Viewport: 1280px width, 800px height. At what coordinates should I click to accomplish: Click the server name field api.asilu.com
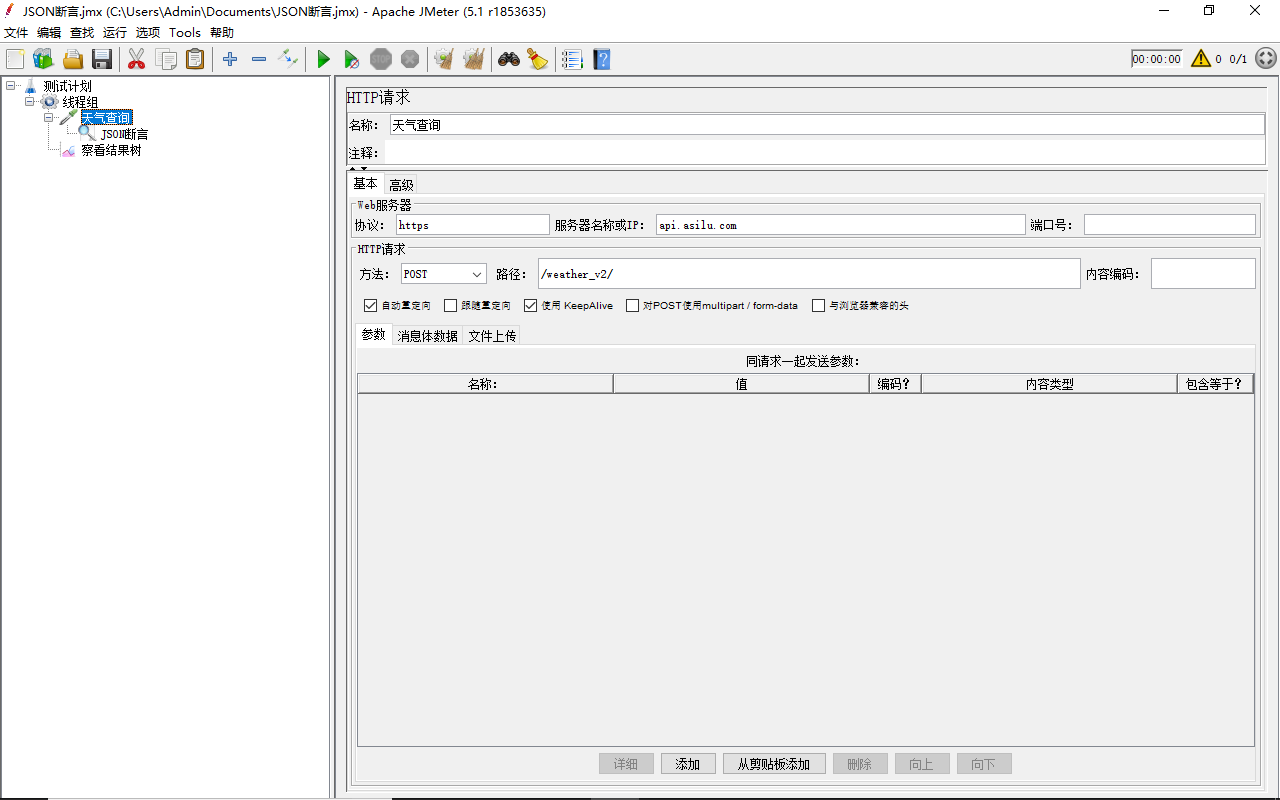(841, 225)
